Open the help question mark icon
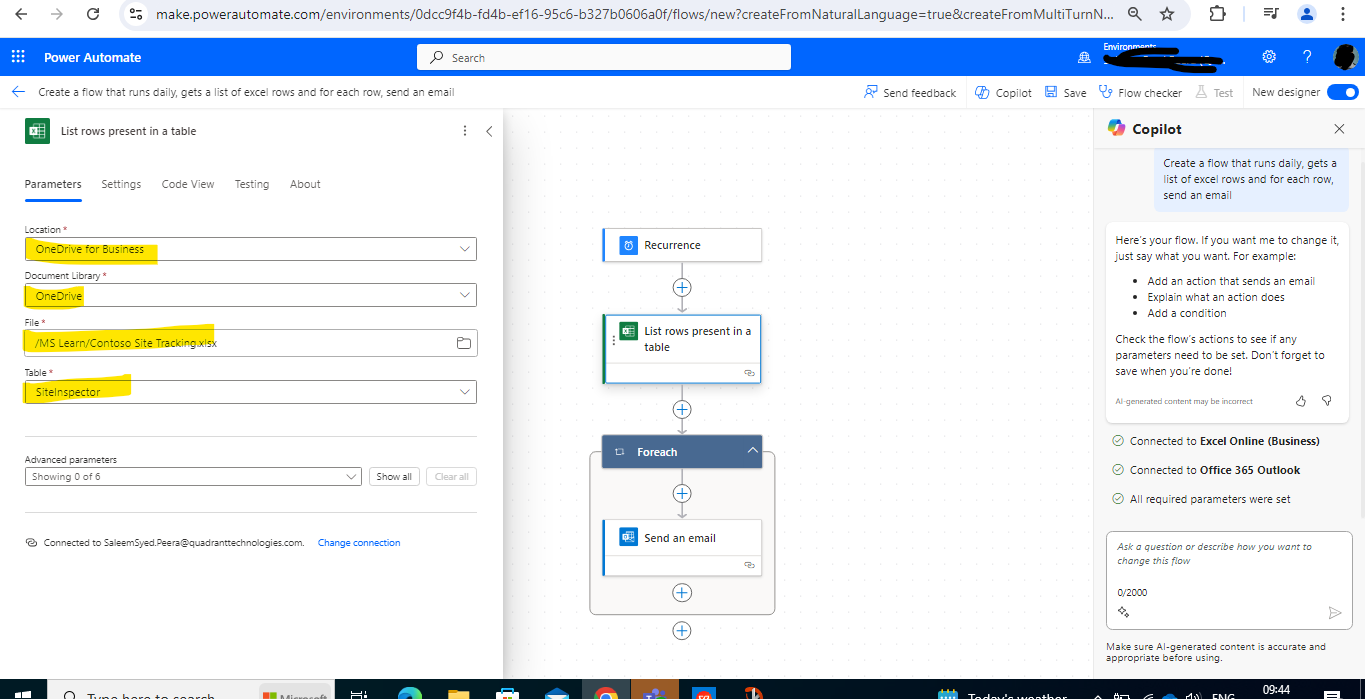 [1307, 57]
